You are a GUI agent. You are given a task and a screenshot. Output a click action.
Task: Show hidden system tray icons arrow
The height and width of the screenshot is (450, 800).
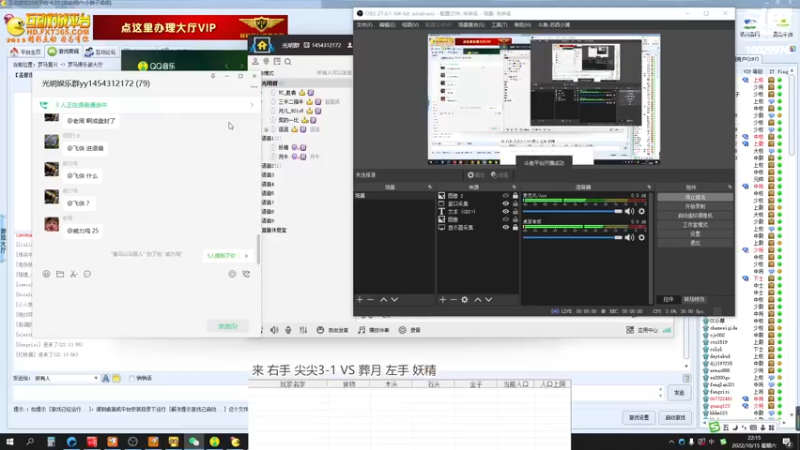[x=671, y=442]
